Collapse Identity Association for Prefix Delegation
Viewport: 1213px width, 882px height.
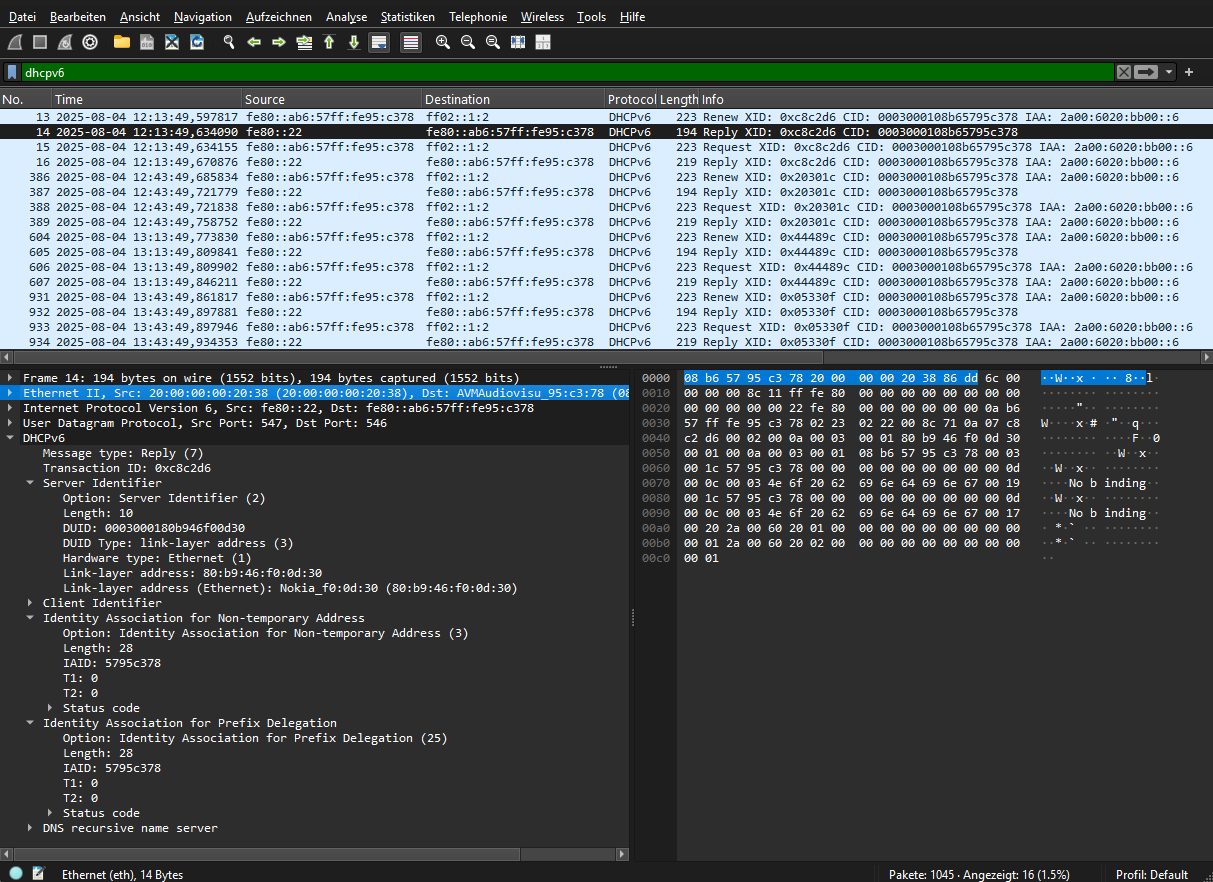tap(30, 723)
